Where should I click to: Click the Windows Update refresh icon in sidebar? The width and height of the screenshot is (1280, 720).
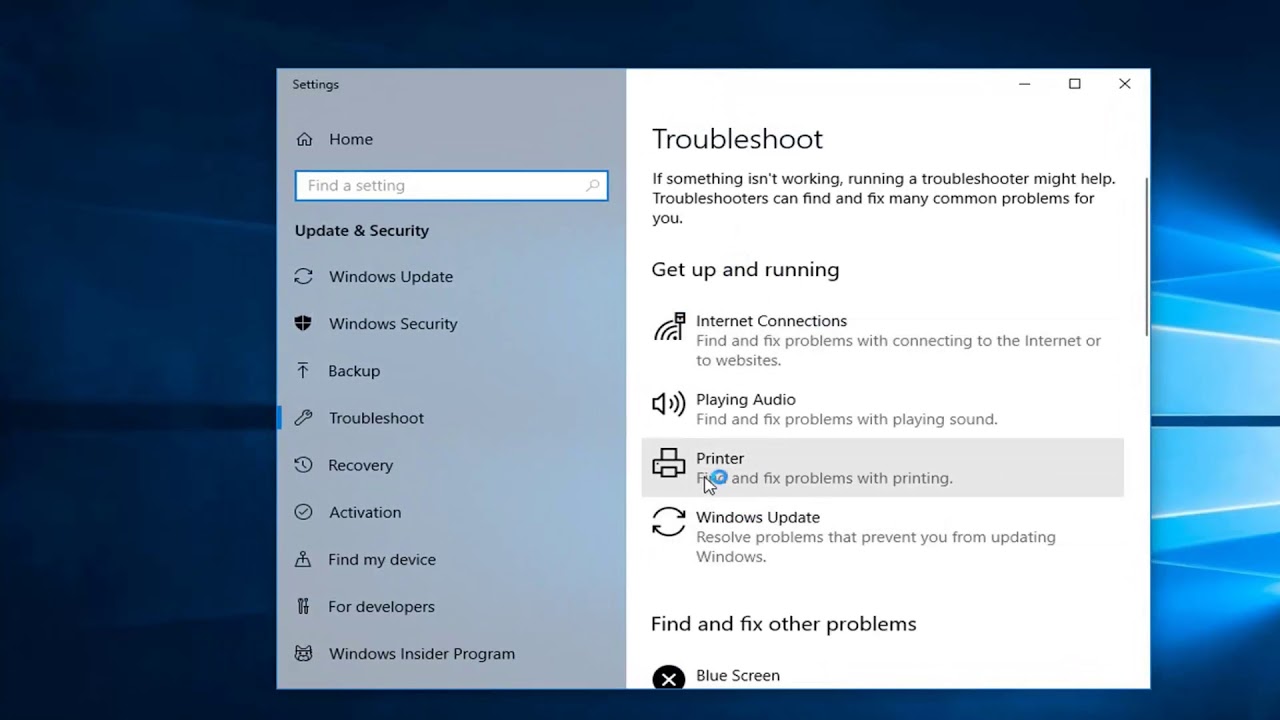click(303, 276)
